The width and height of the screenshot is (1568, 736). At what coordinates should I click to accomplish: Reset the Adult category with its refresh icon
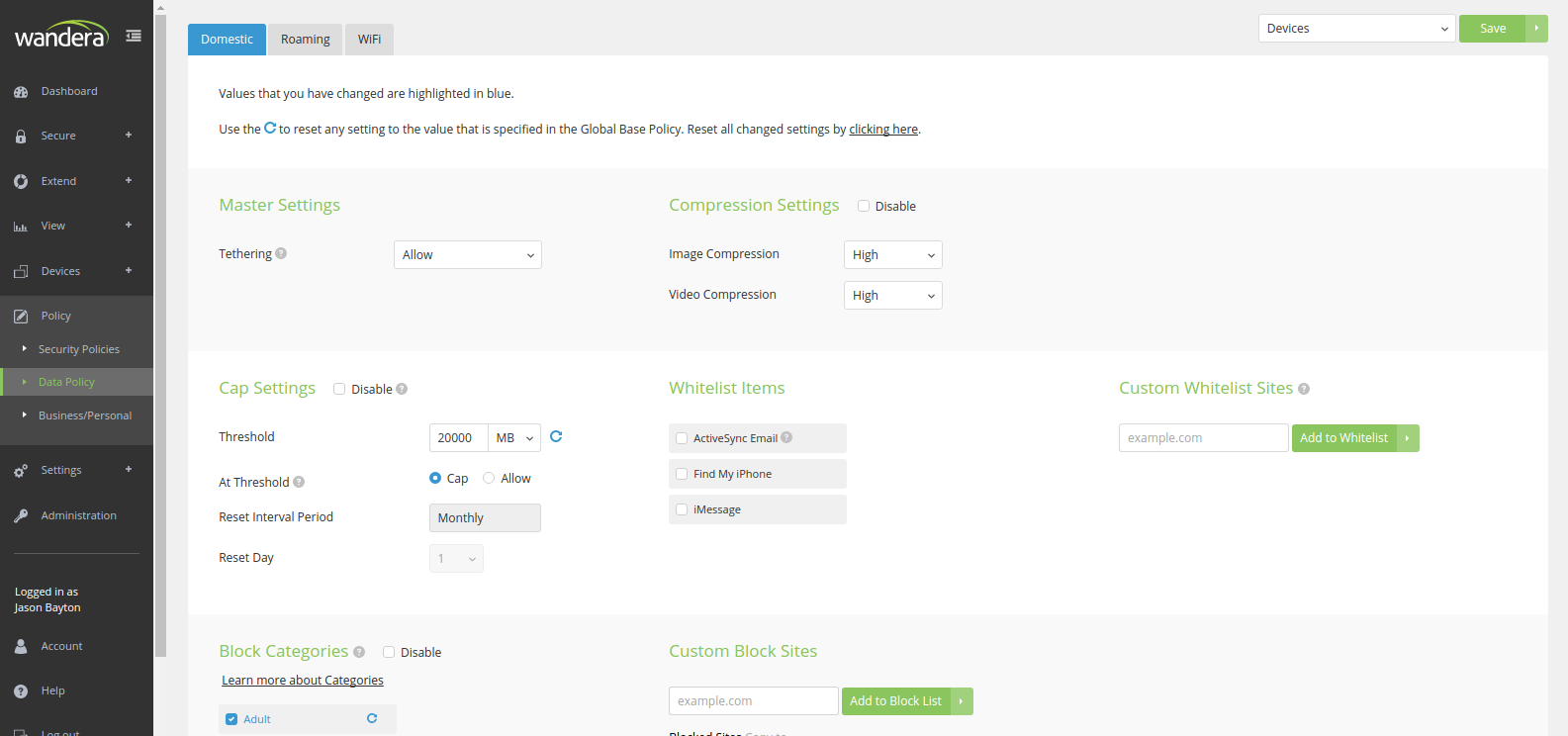tap(372, 719)
